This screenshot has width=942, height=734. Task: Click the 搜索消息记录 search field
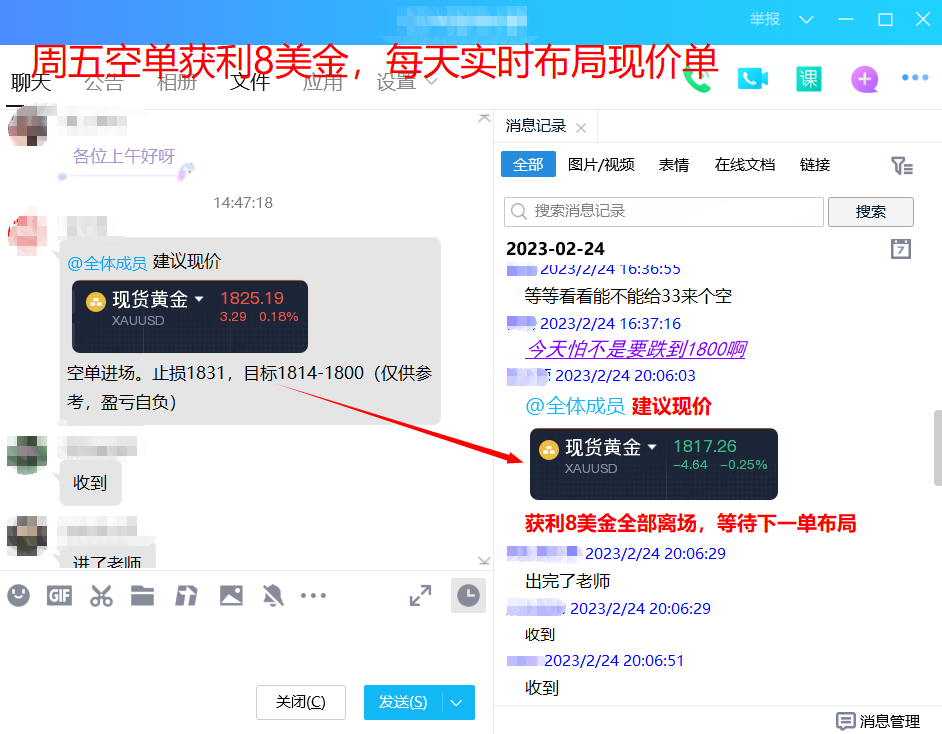point(664,212)
